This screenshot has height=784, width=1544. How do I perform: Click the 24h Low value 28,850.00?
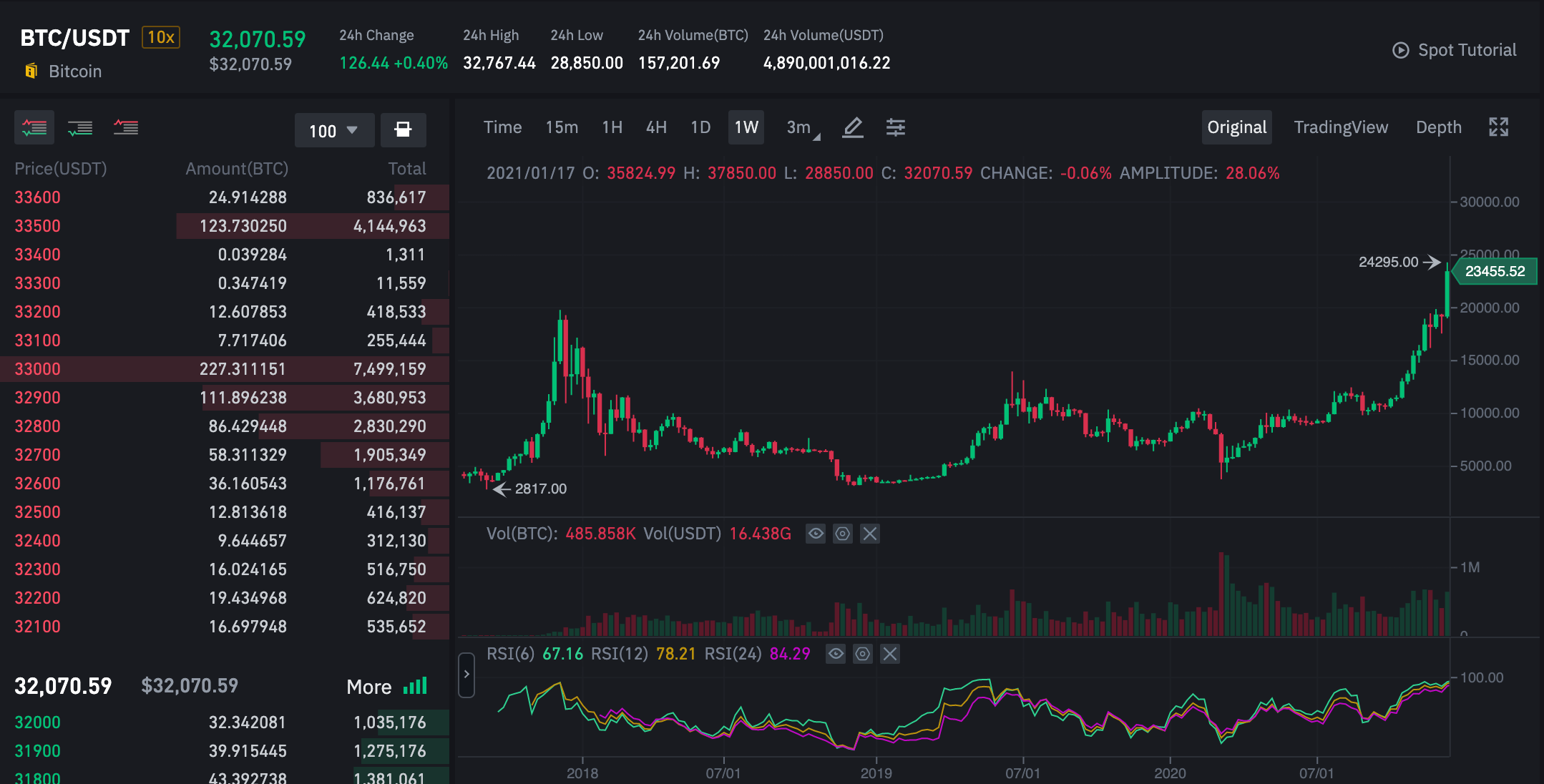[x=587, y=63]
